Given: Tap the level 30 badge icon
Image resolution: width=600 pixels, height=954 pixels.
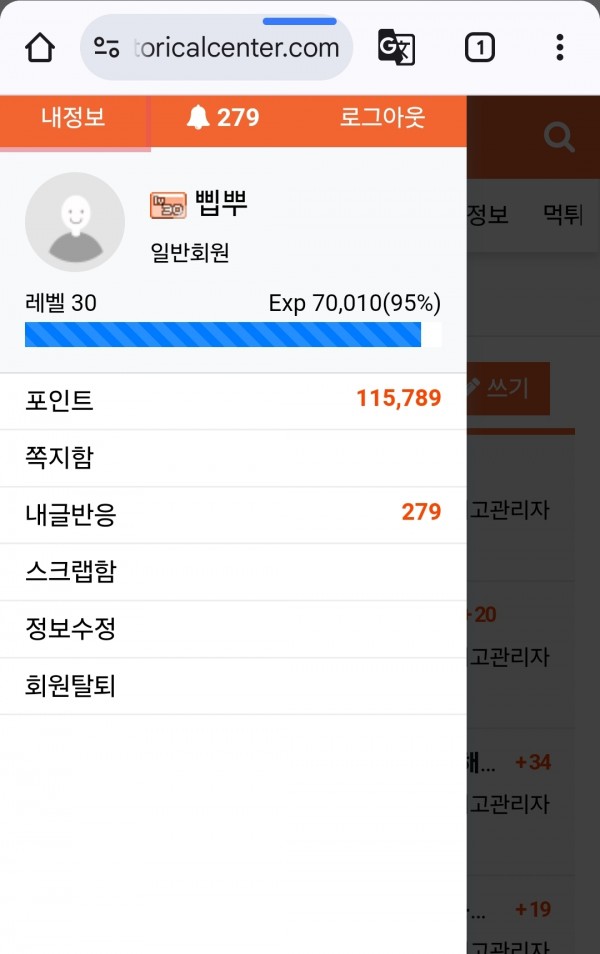Looking at the screenshot, I should (168, 205).
